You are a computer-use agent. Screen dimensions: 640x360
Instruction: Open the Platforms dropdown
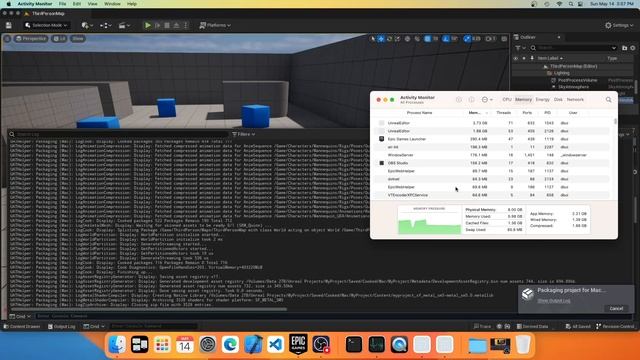pos(215,25)
